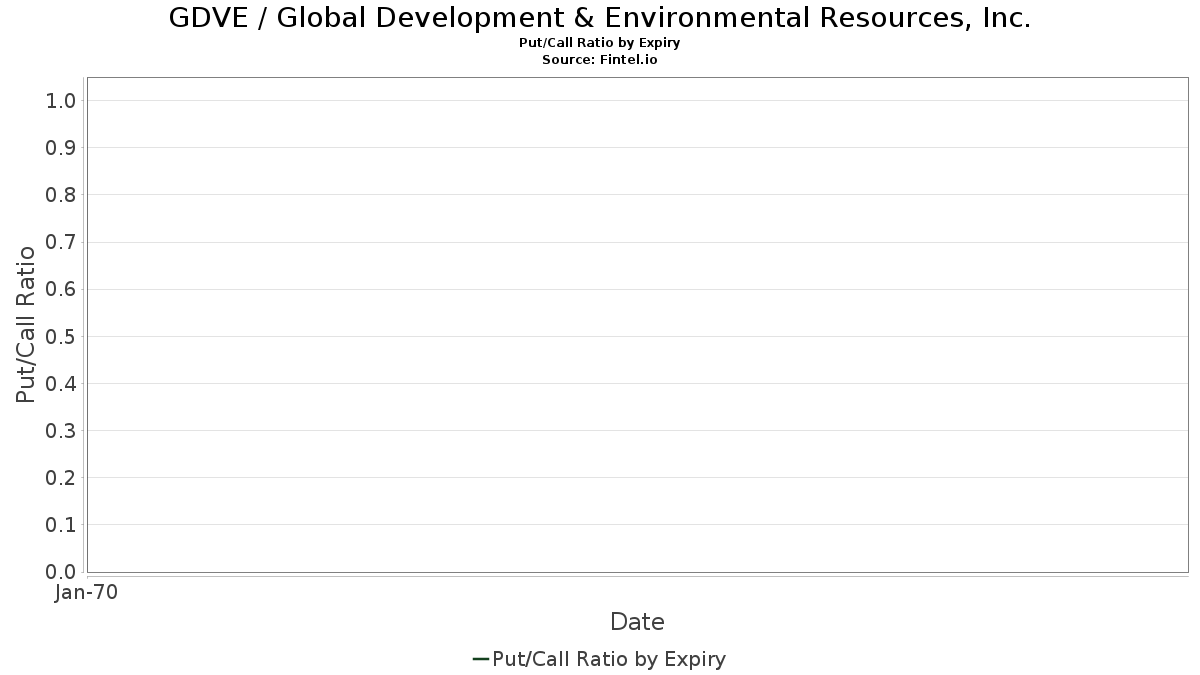Image resolution: width=1200 pixels, height=675 pixels.
Task: Select the 0.3 y-axis tick label
Action: (61, 431)
